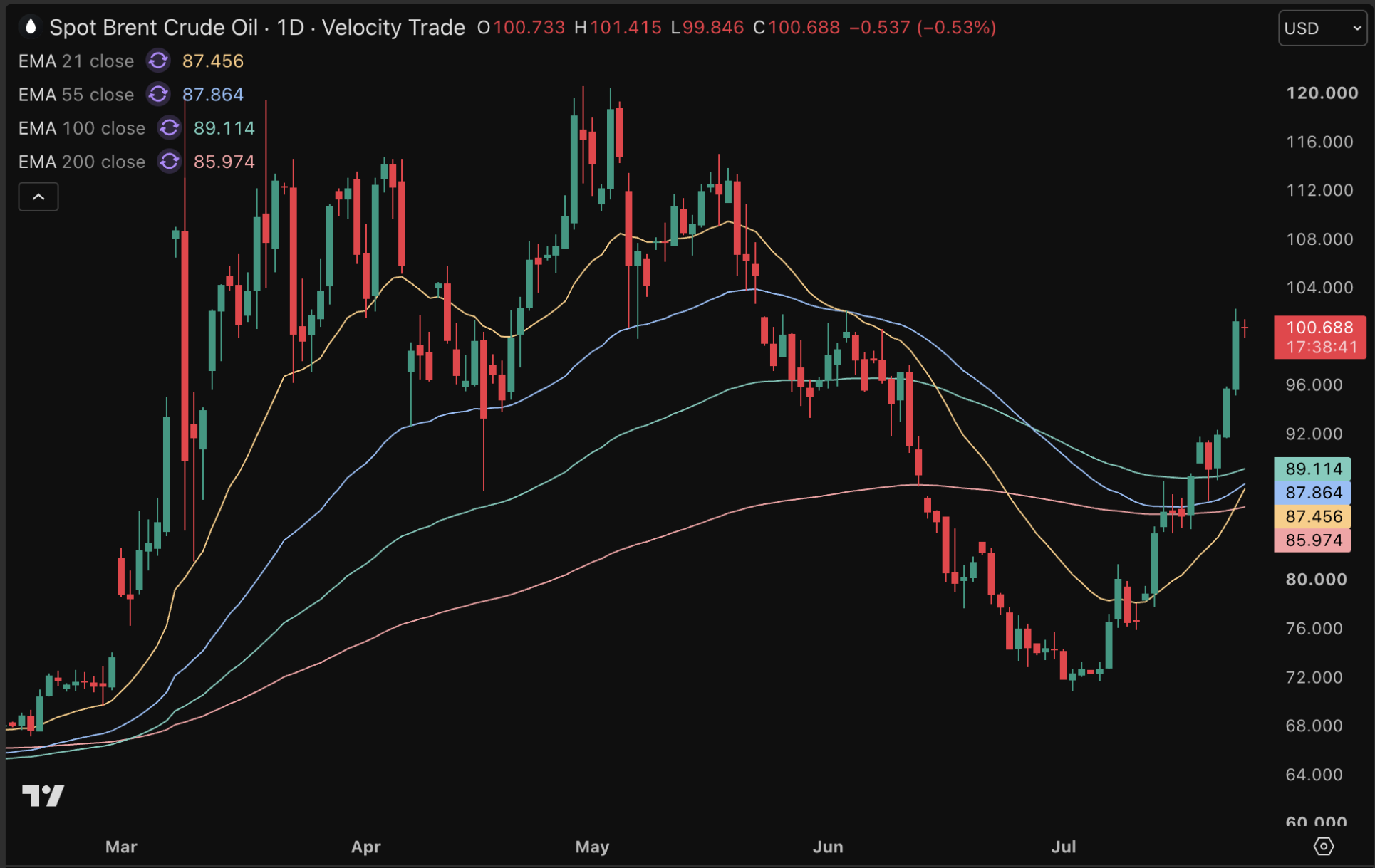The width and height of the screenshot is (1375, 868).
Task: Click the refresh icon beside EMA 21
Action: [158, 61]
